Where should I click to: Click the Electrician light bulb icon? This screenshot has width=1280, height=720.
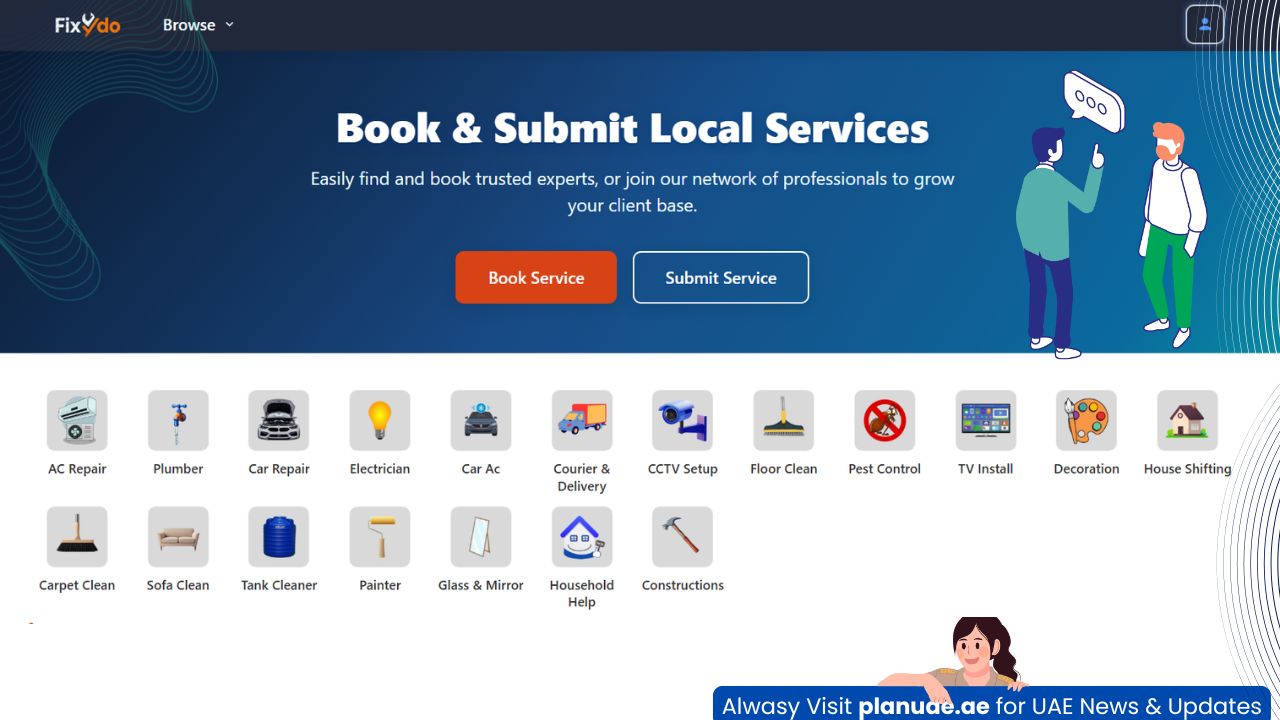pos(380,421)
